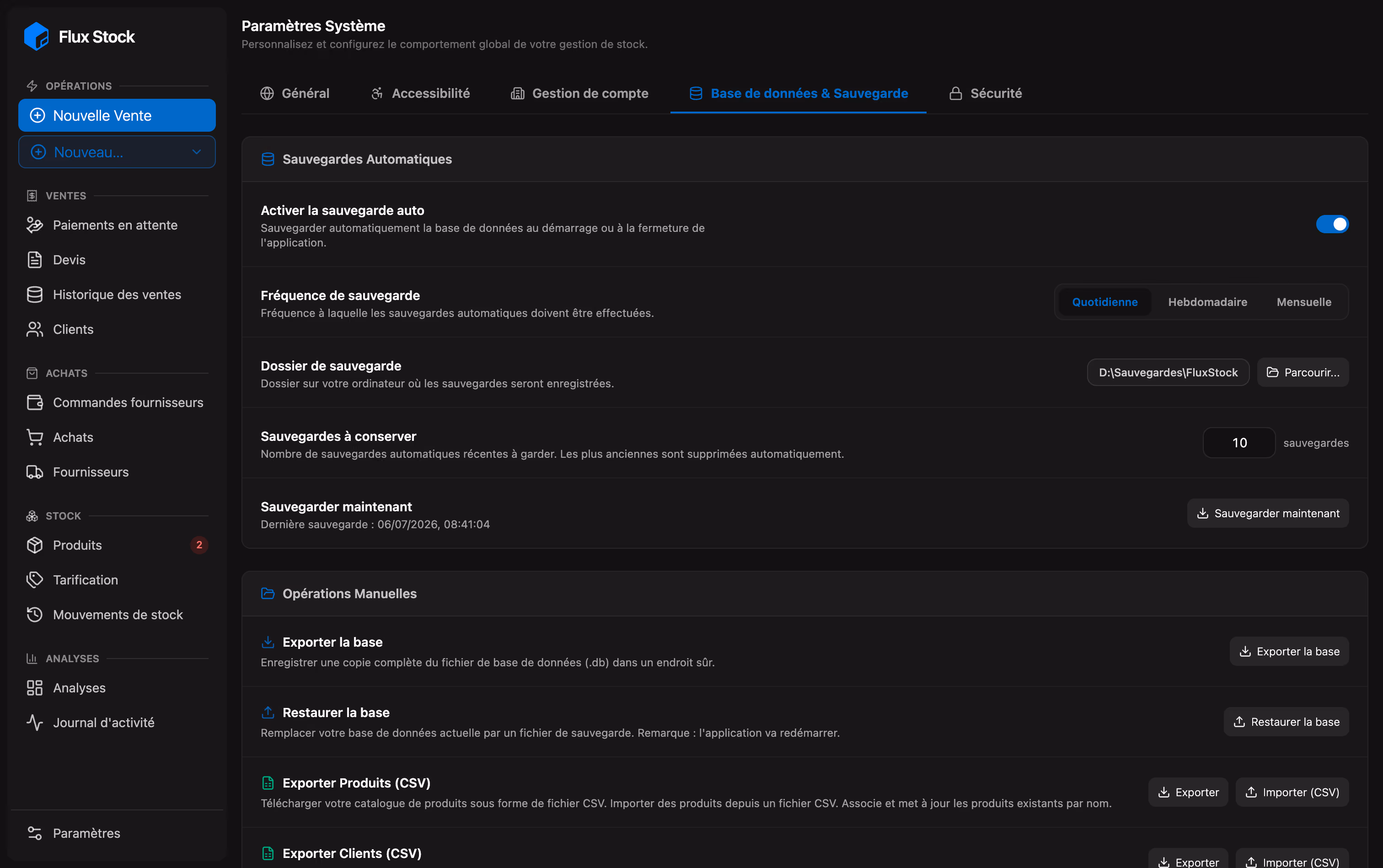Click the Flux Stock cube logo
Image resolution: width=1383 pixels, height=868 pixels.
36,36
